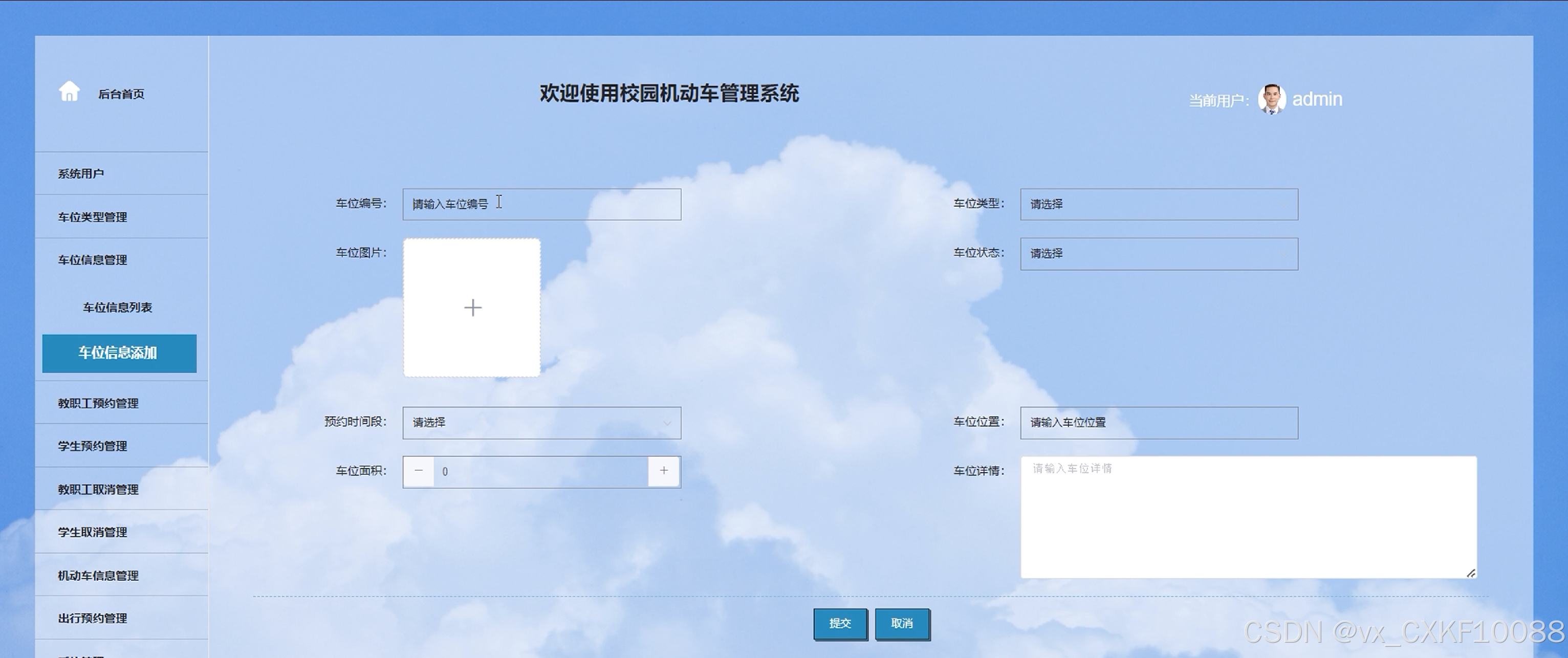This screenshot has height=658, width=1568.
Task: Click the minus button of 车位面积
Action: click(419, 471)
